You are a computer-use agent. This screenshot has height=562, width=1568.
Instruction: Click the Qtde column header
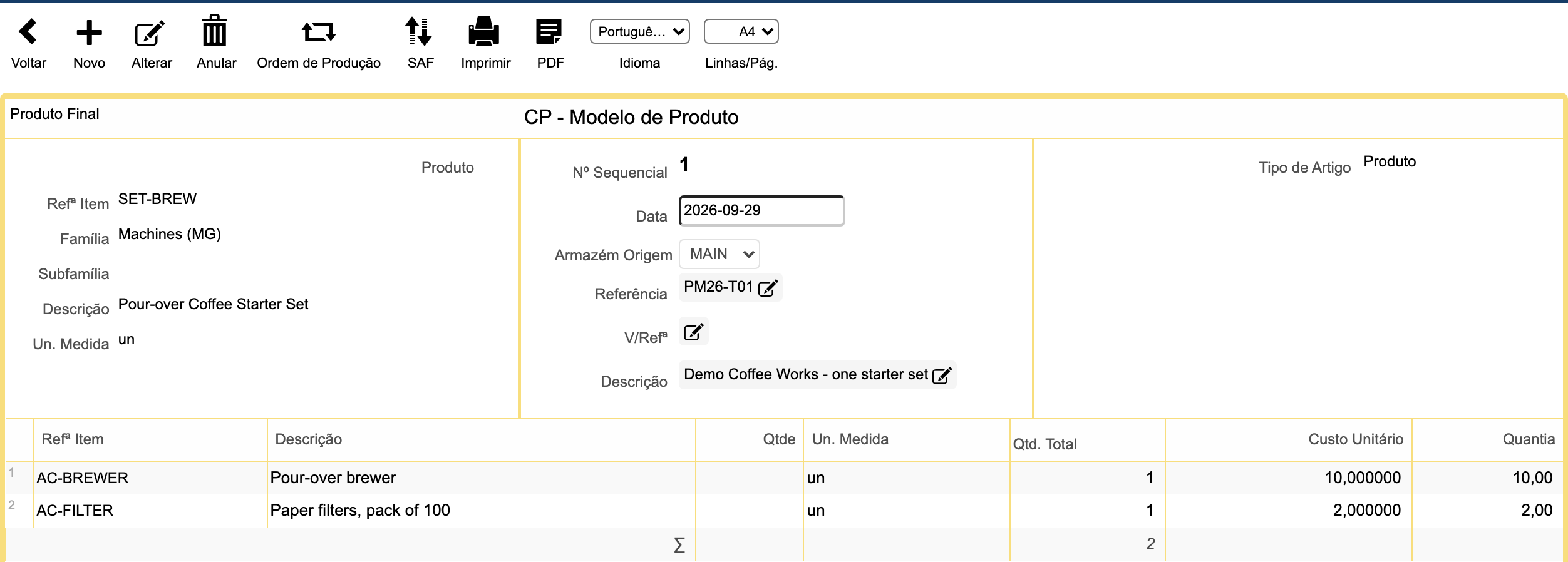click(x=779, y=439)
